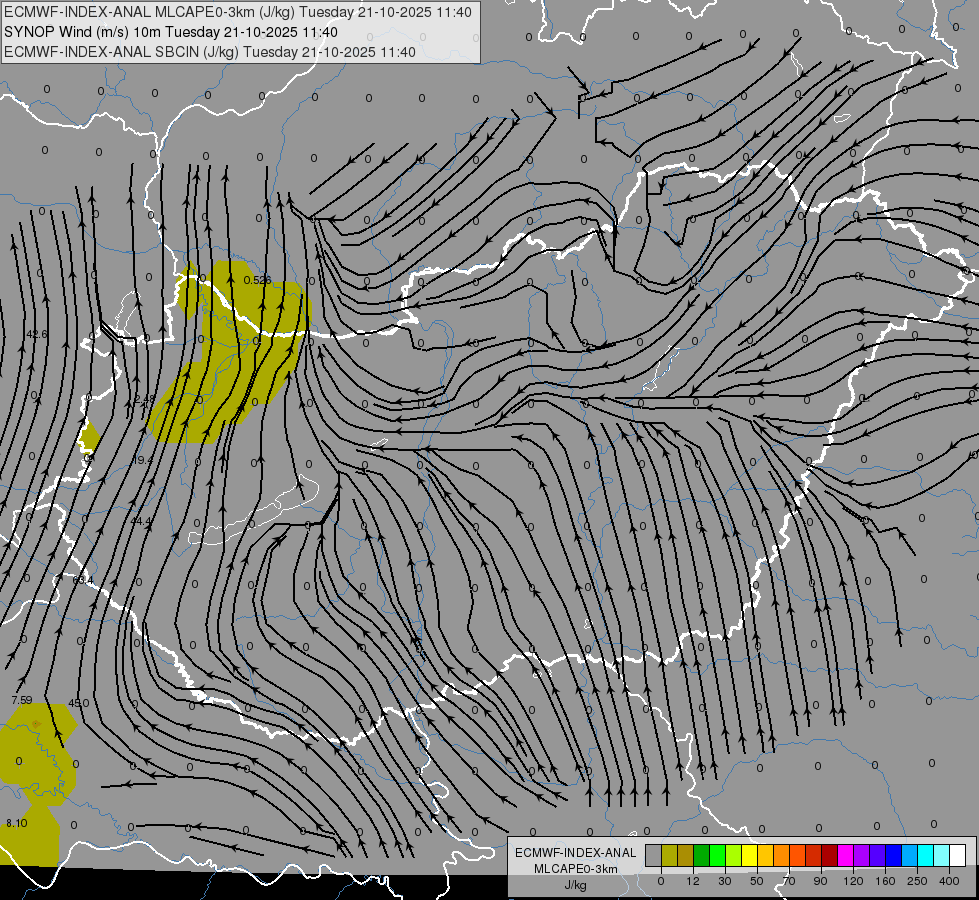Click the map value '19.4'
The height and width of the screenshot is (900, 979).
142,460
